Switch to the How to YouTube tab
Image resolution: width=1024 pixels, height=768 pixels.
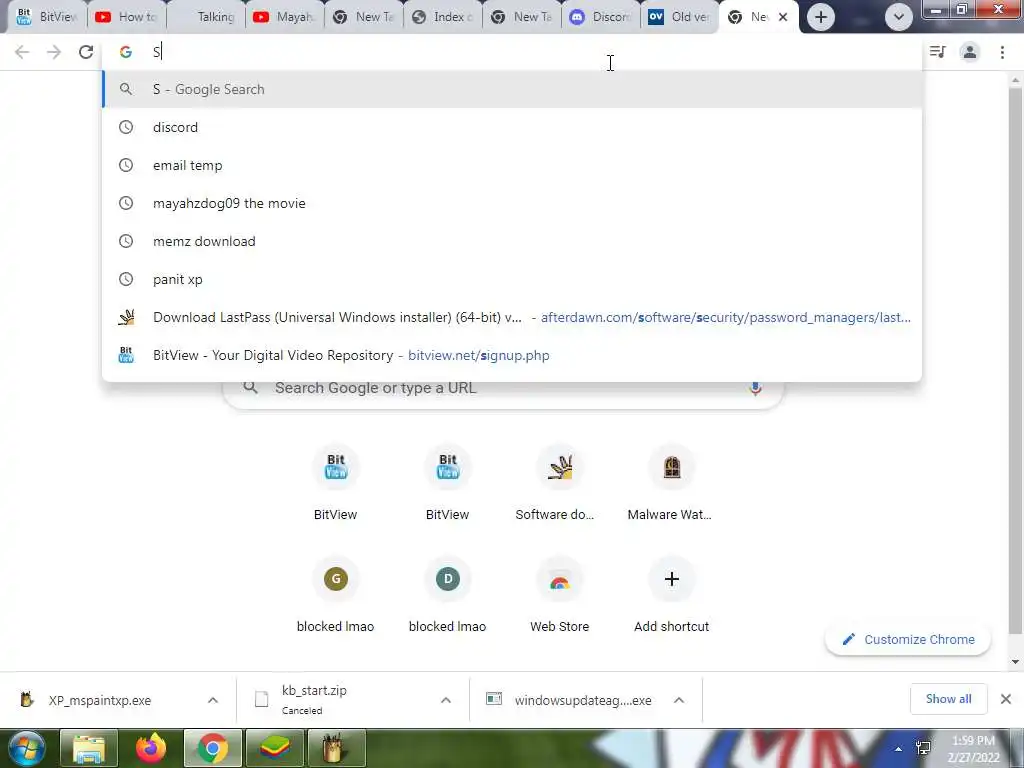pos(127,17)
